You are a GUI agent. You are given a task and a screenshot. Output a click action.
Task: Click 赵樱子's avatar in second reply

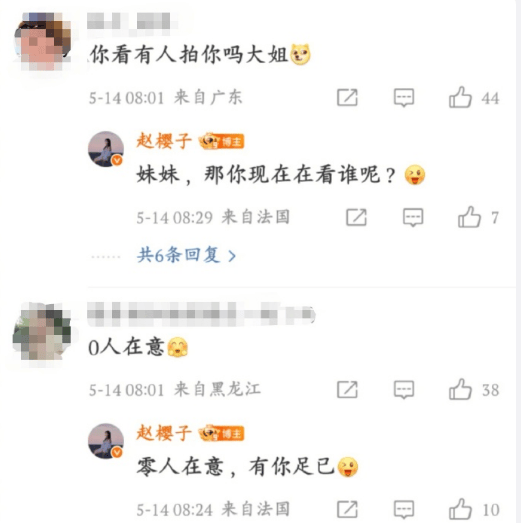point(106,441)
